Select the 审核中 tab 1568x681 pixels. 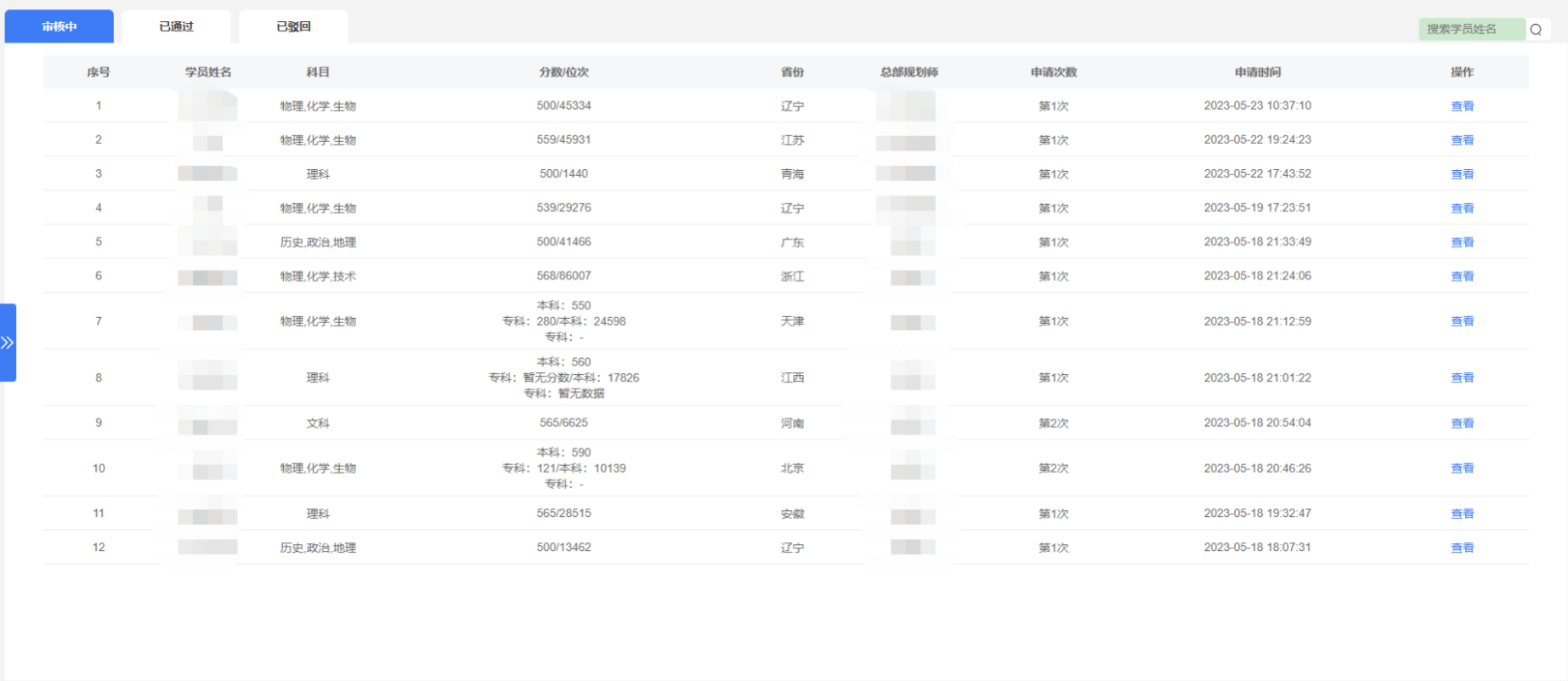(59, 26)
